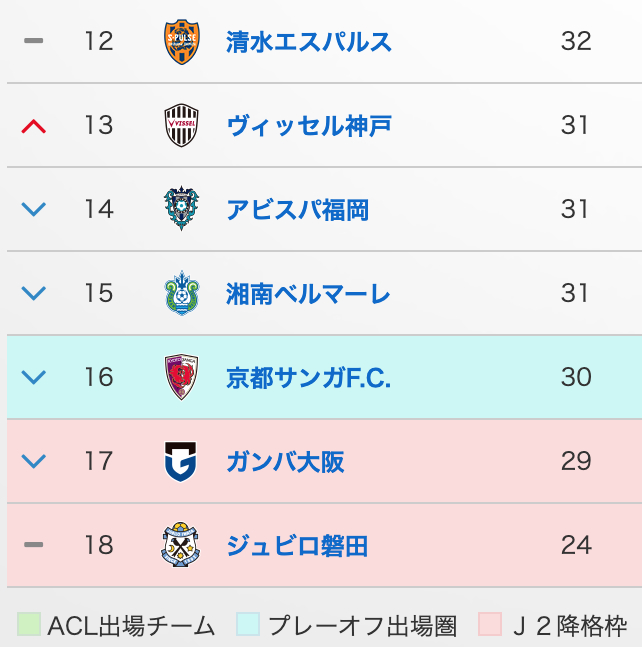The width and height of the screenshot is (642, 647).
Task: Click the down chevron beside rank 14
Action: 34,210
